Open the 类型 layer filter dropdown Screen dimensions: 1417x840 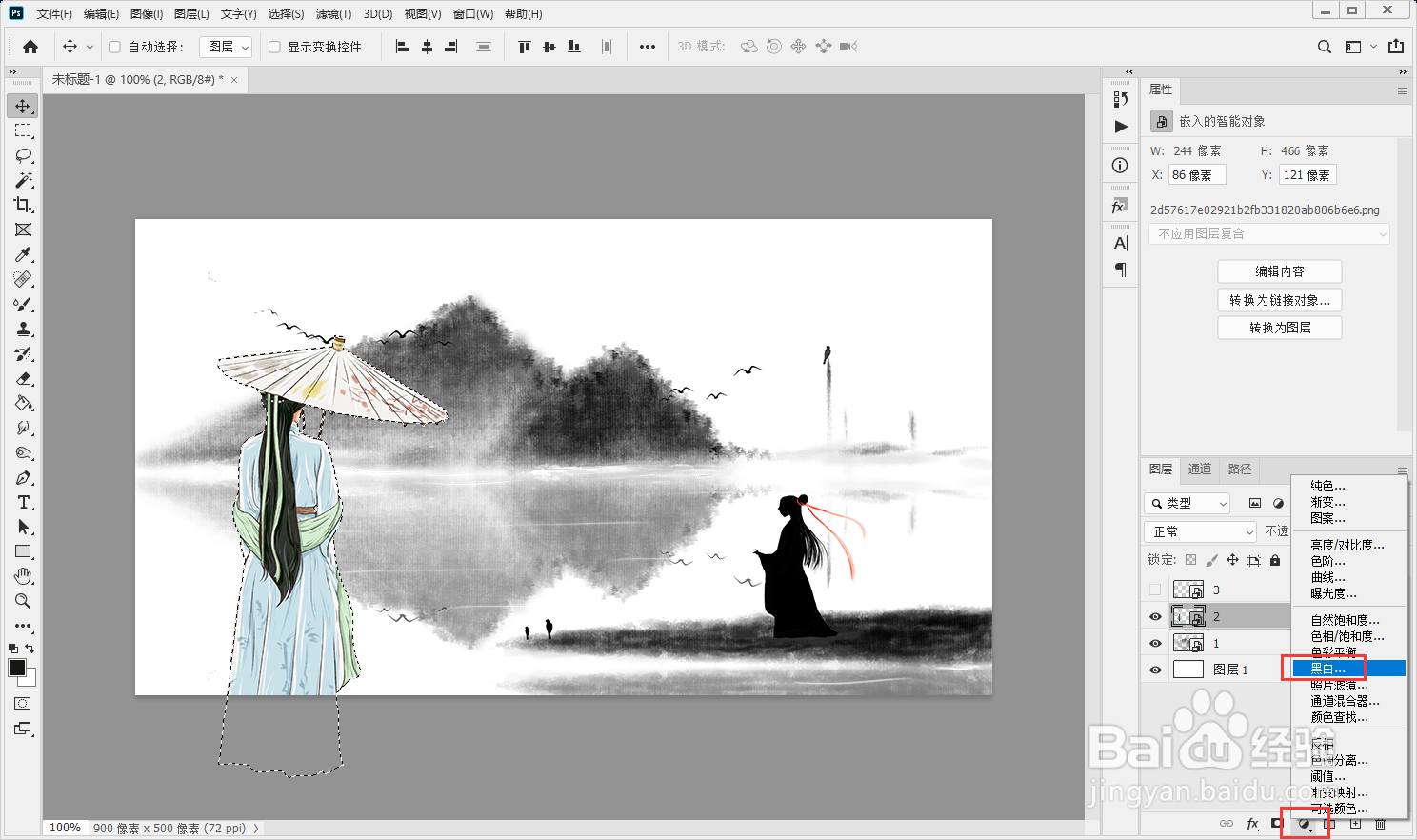1187,503
